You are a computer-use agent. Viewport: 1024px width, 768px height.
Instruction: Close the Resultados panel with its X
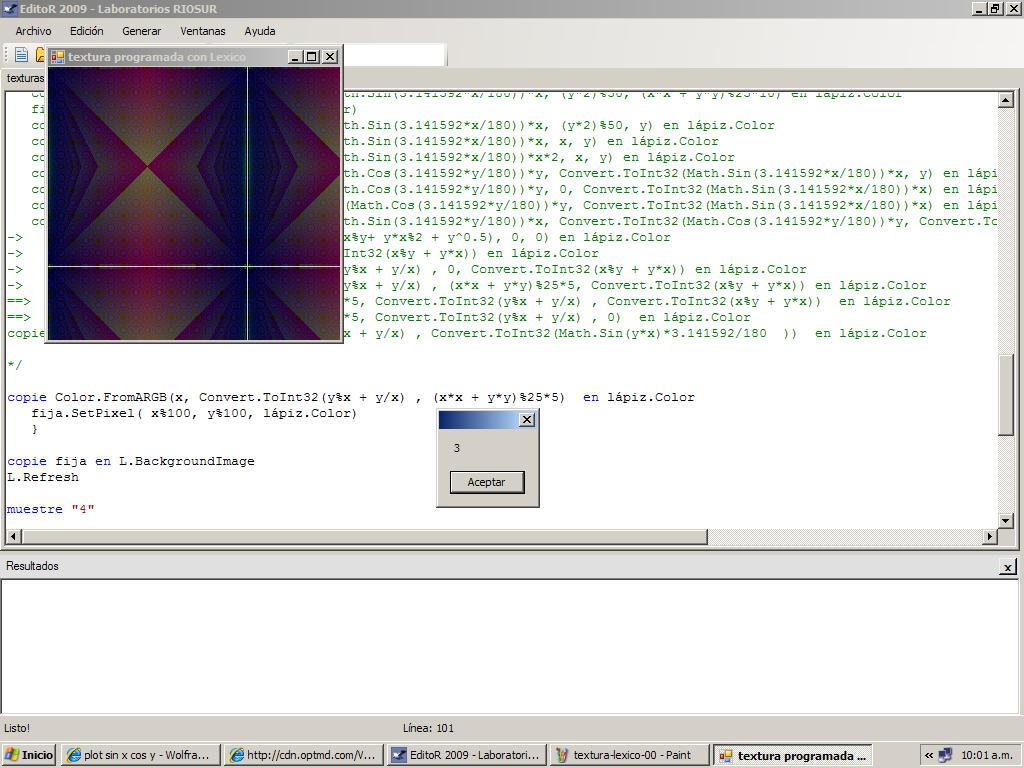[x=1007, y=567]
